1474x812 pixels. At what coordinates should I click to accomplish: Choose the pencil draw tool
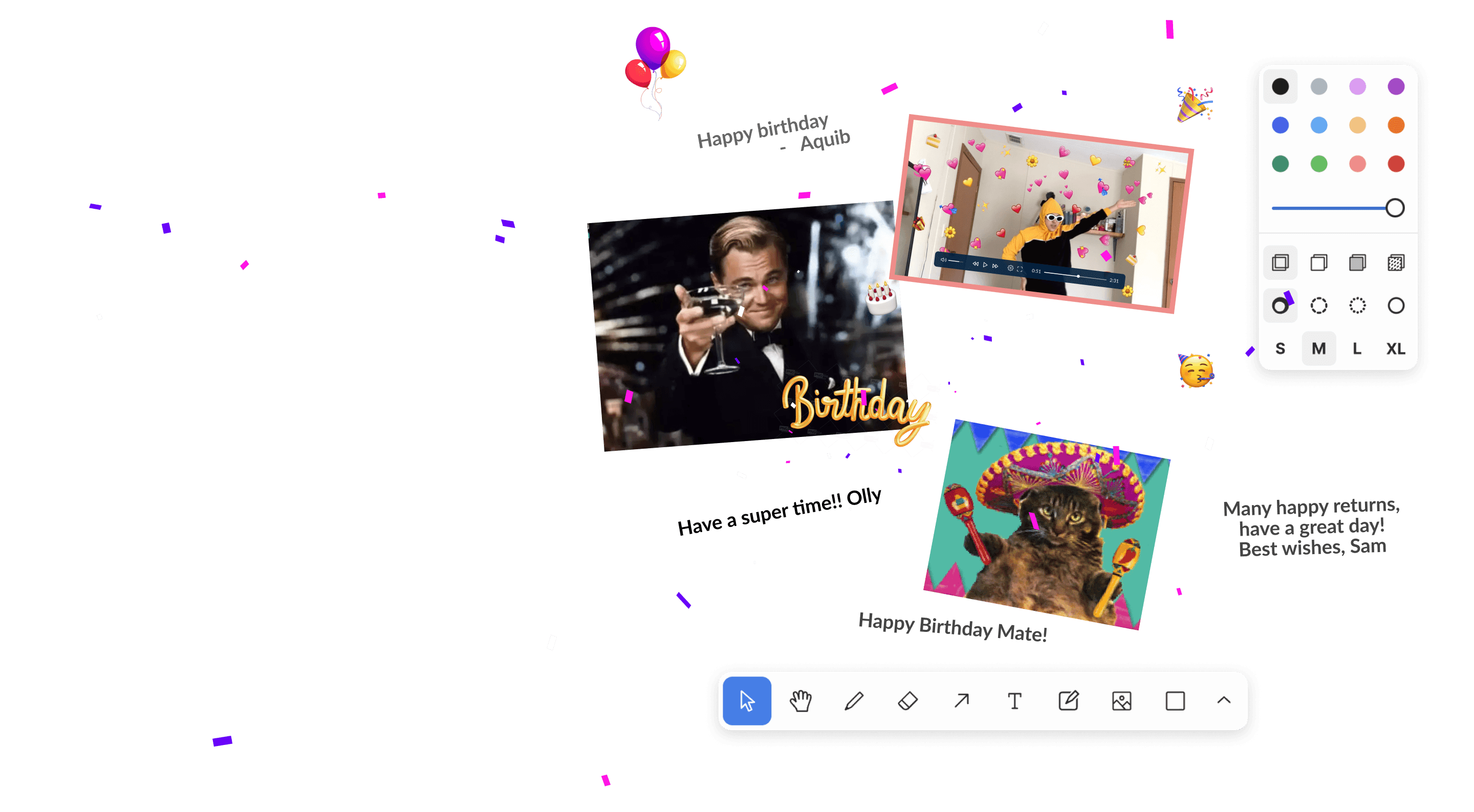click(x=854, y=700)
